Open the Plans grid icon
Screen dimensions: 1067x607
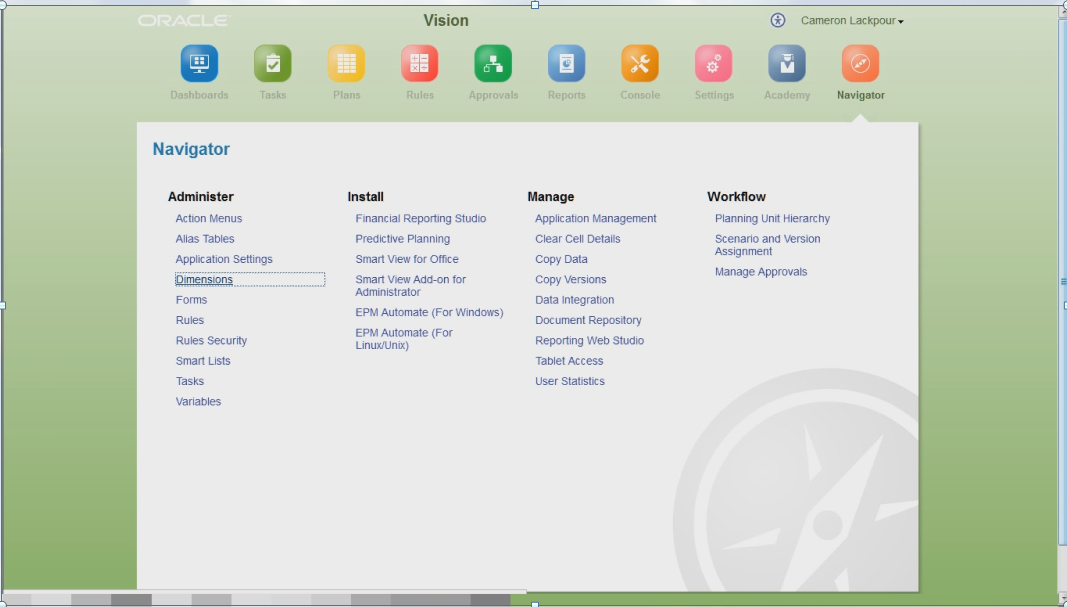[346, 63]
